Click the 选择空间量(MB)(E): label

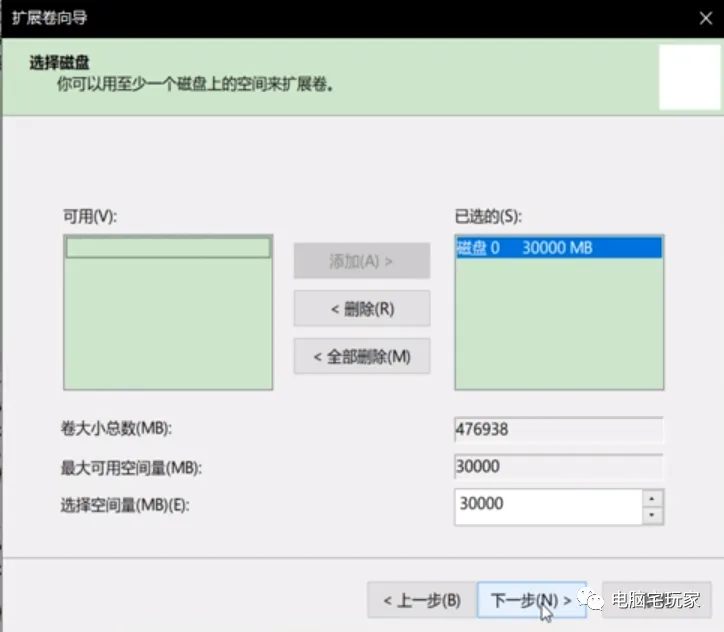125,505
